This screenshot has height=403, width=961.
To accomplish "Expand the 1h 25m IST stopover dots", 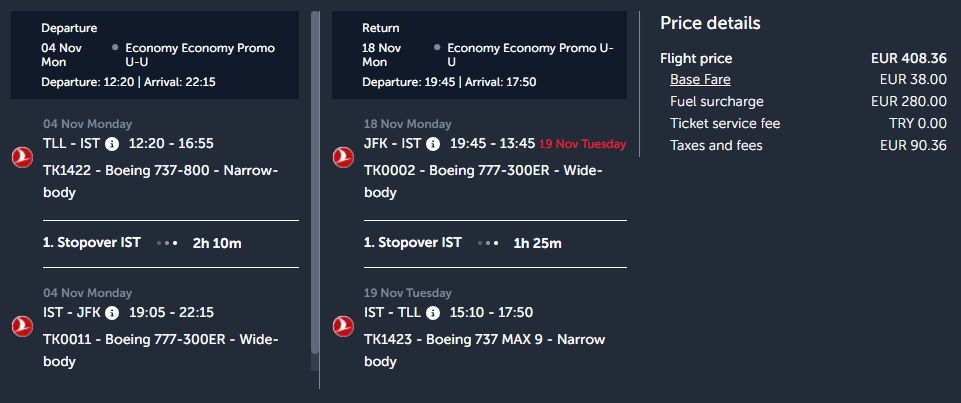I will [x=489, y=243].
